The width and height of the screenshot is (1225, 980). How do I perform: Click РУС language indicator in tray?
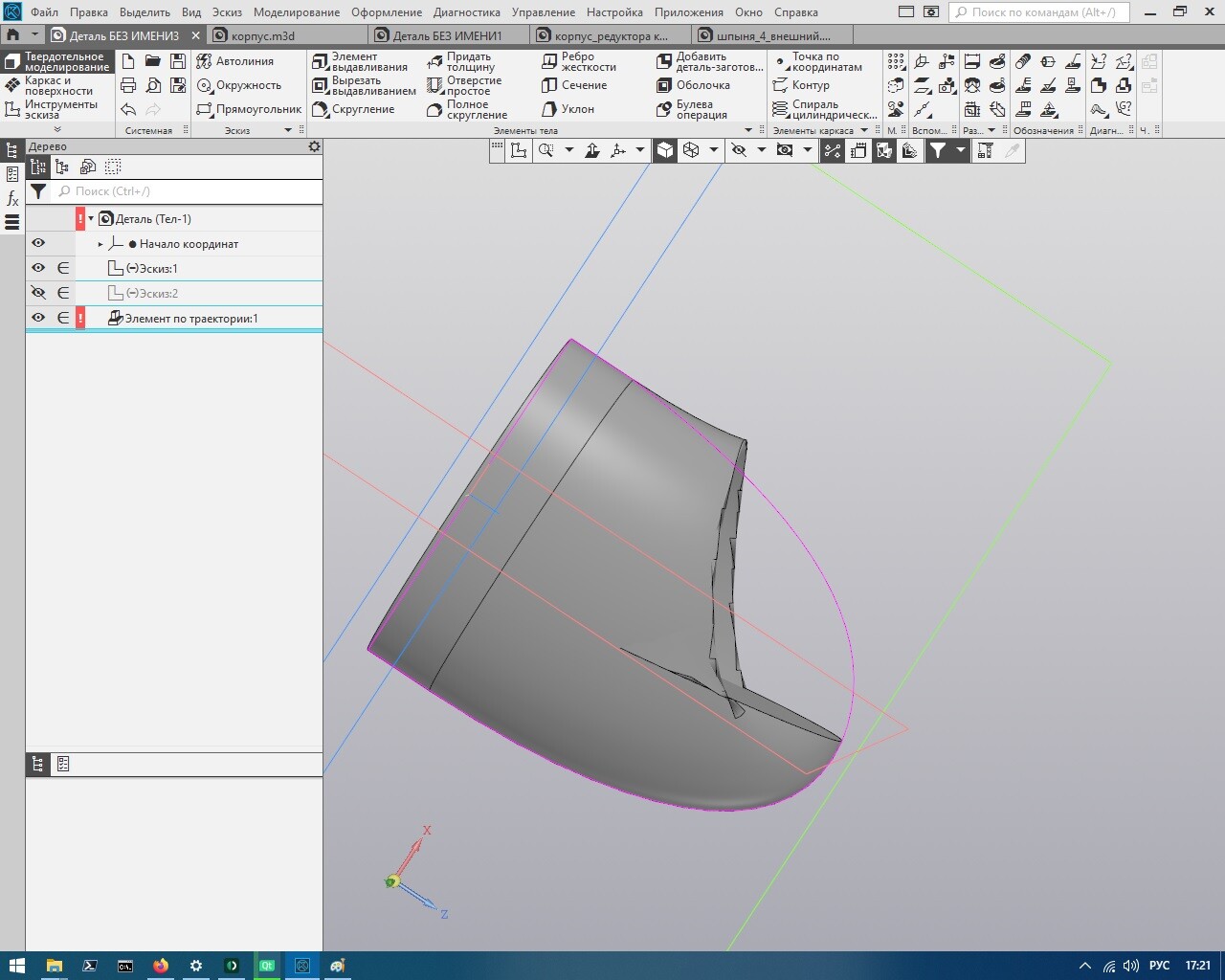1160,966
